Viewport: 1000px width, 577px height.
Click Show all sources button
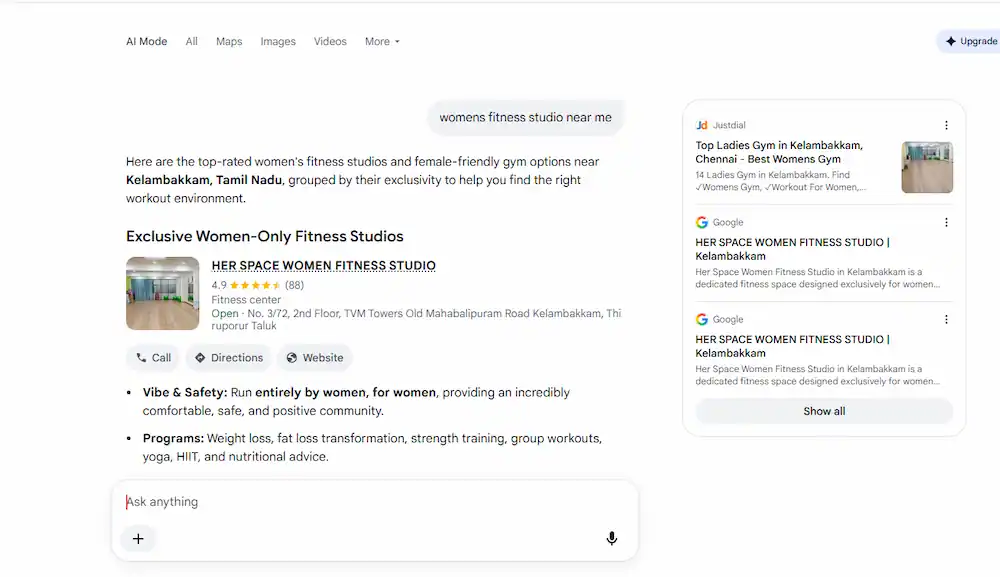click(x=824, y=411)
